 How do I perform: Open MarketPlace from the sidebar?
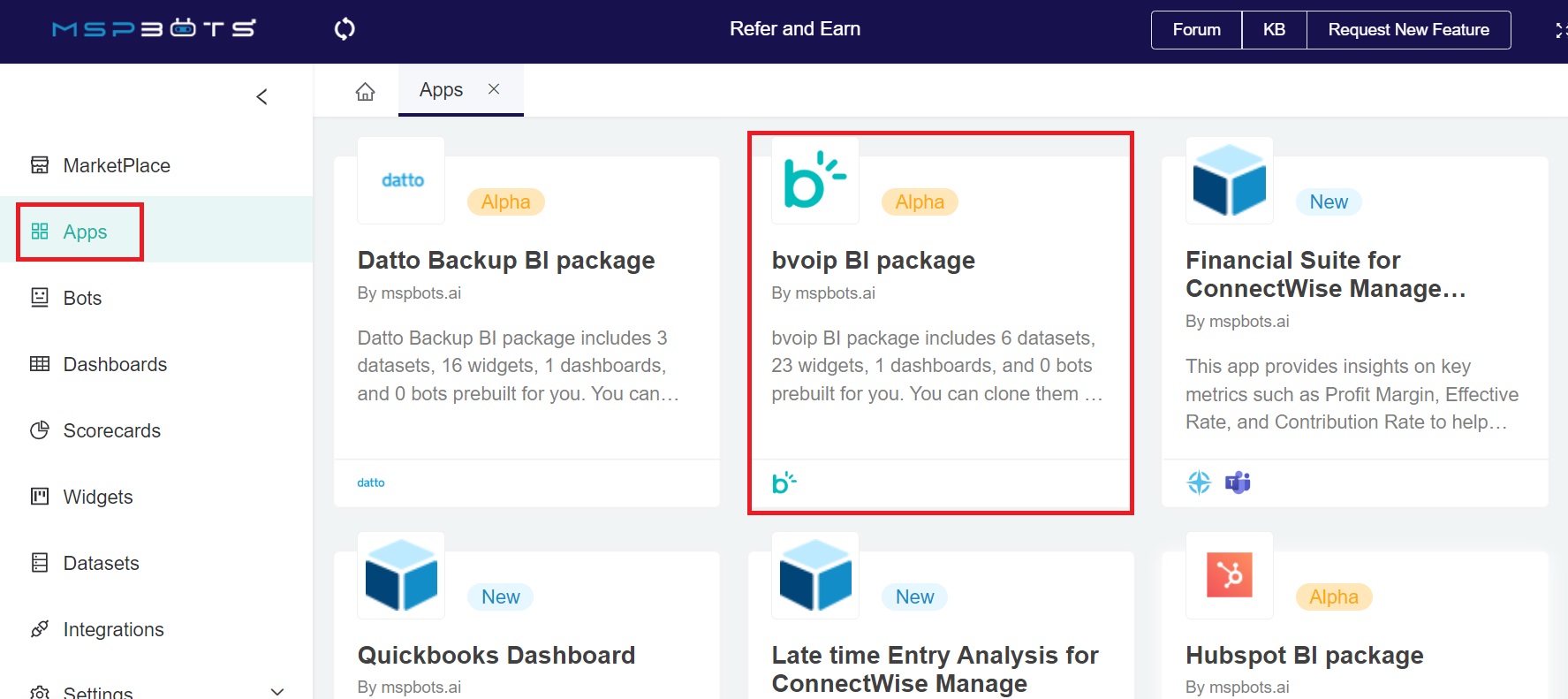pyautogui.click(x=116, y=165)
